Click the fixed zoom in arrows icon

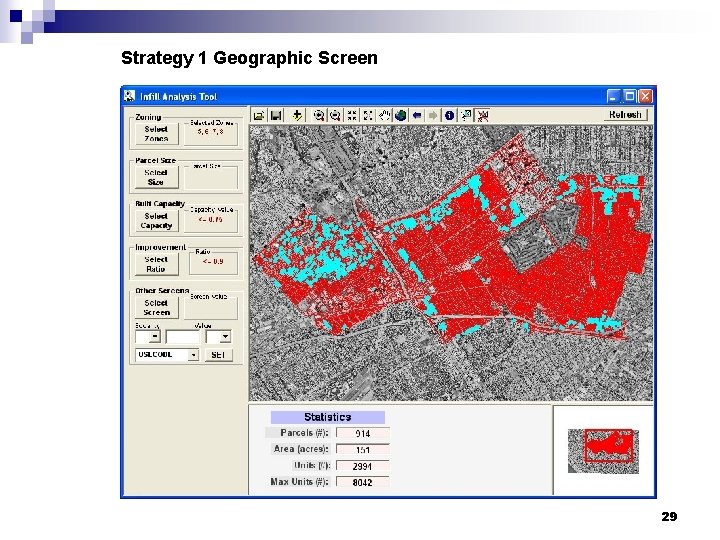click(x=352, y=115)
